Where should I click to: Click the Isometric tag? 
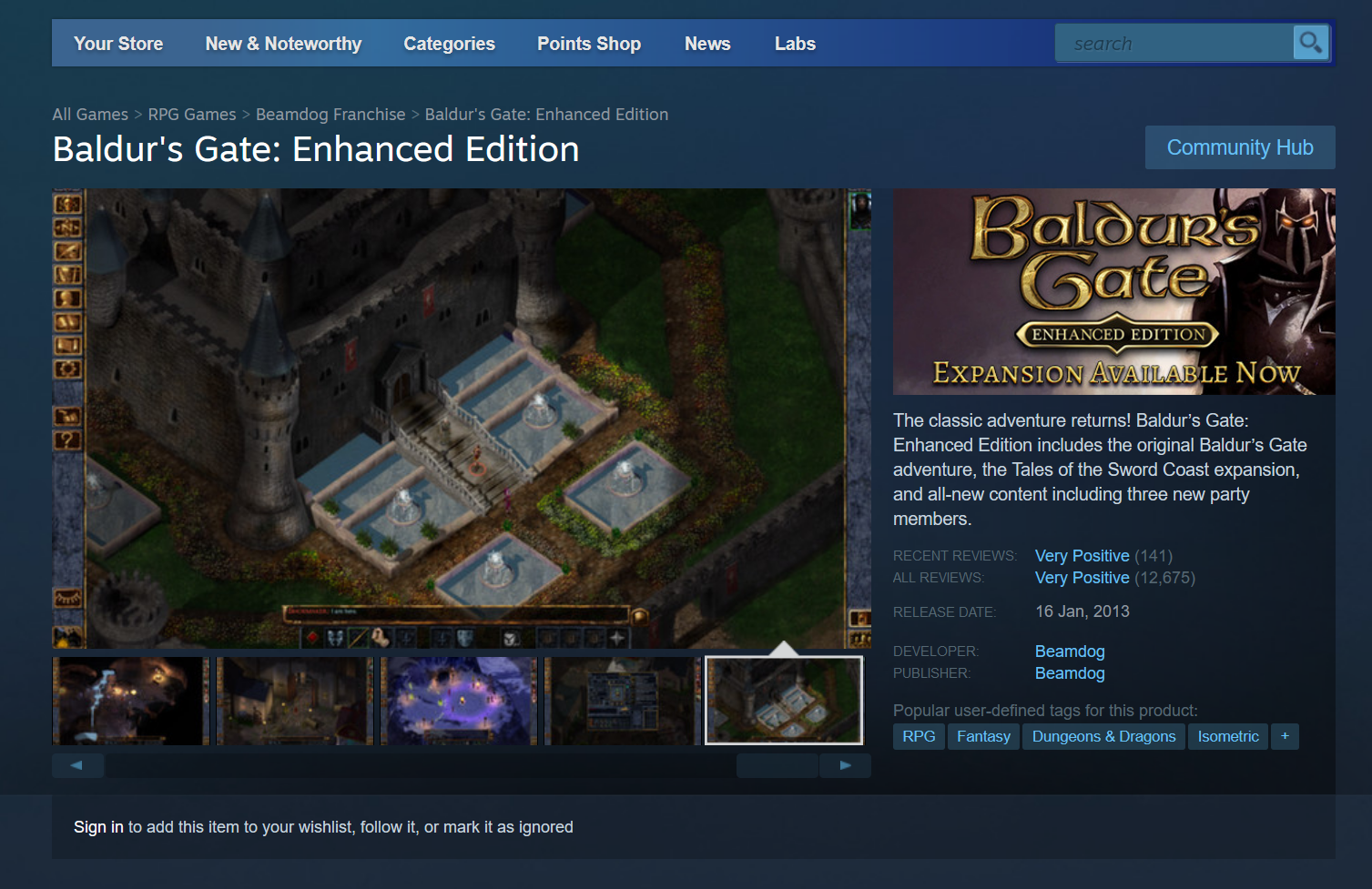1228,736
